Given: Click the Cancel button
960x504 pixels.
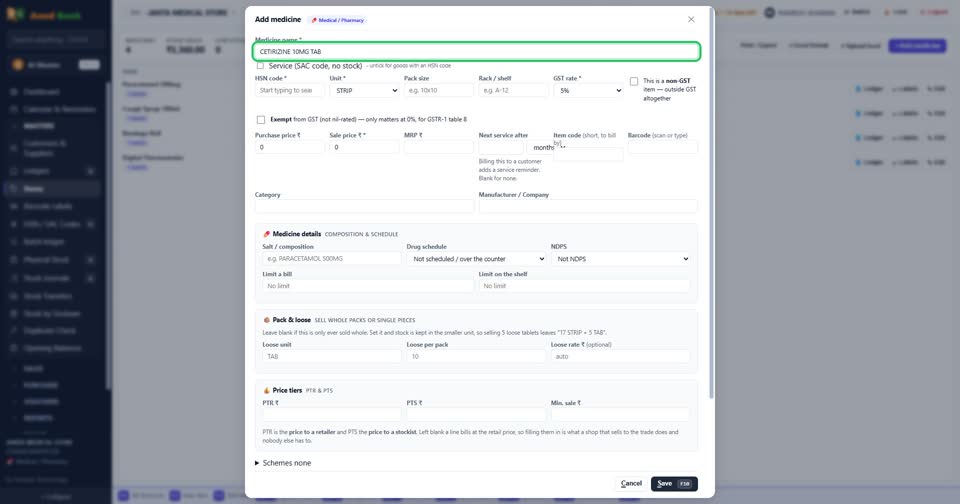Looking at the screenshot, I should click(x=631, y=484).
